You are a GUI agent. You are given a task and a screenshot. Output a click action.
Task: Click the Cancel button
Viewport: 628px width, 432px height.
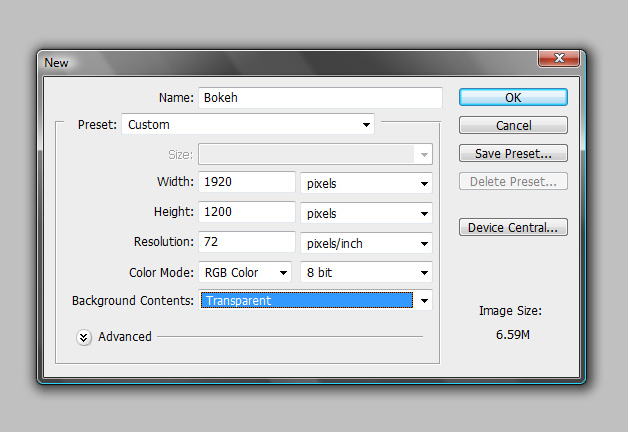(x=513, y=125)
